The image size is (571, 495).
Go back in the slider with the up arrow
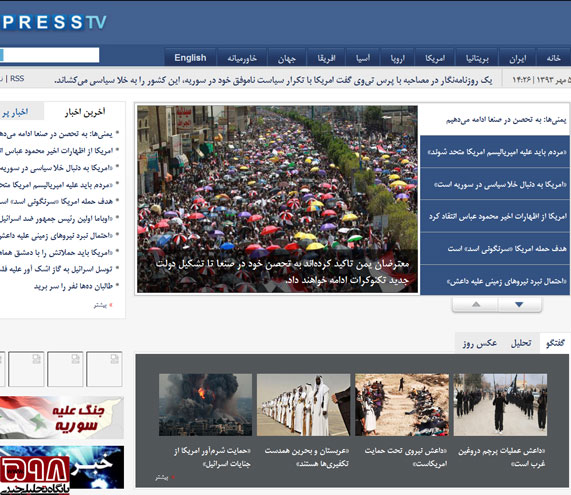click(x=475, y=305)
